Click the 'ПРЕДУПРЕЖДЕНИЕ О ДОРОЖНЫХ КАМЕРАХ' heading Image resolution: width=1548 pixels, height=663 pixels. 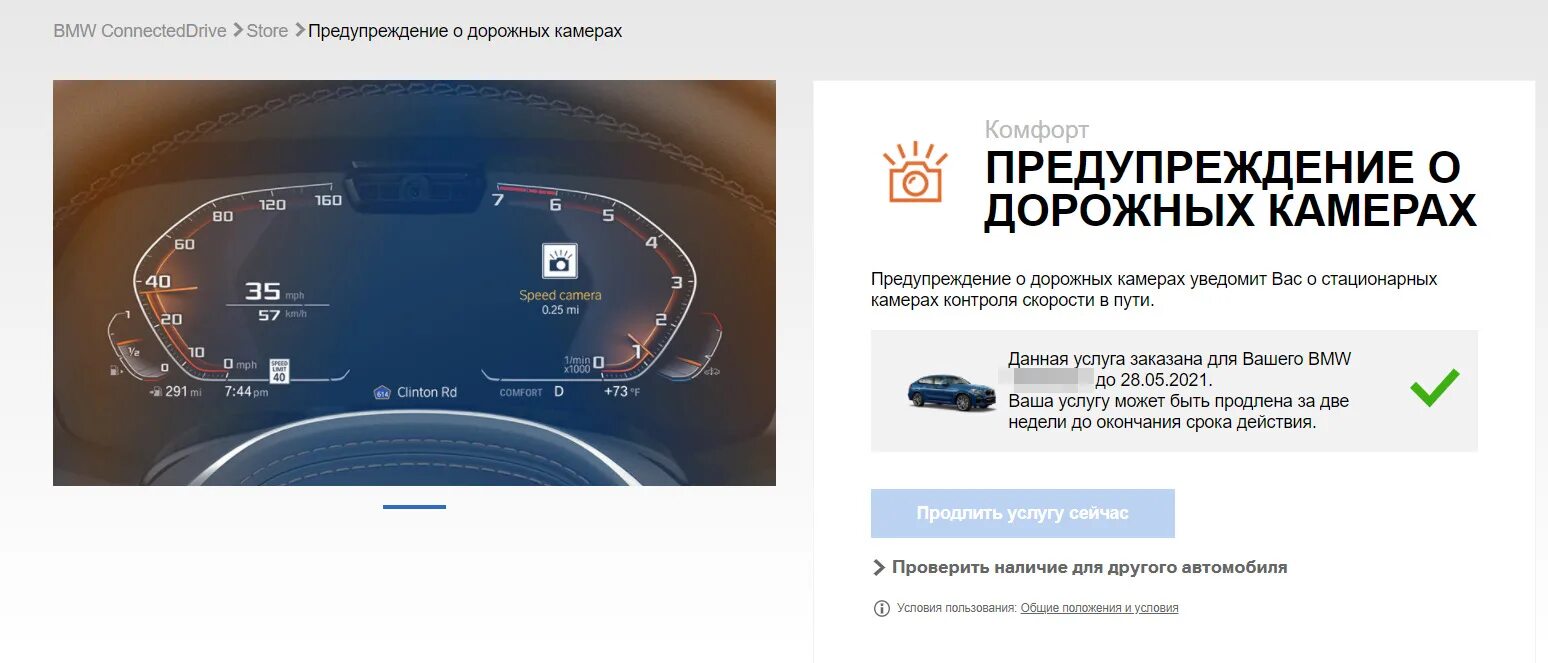click(1230, 189)
